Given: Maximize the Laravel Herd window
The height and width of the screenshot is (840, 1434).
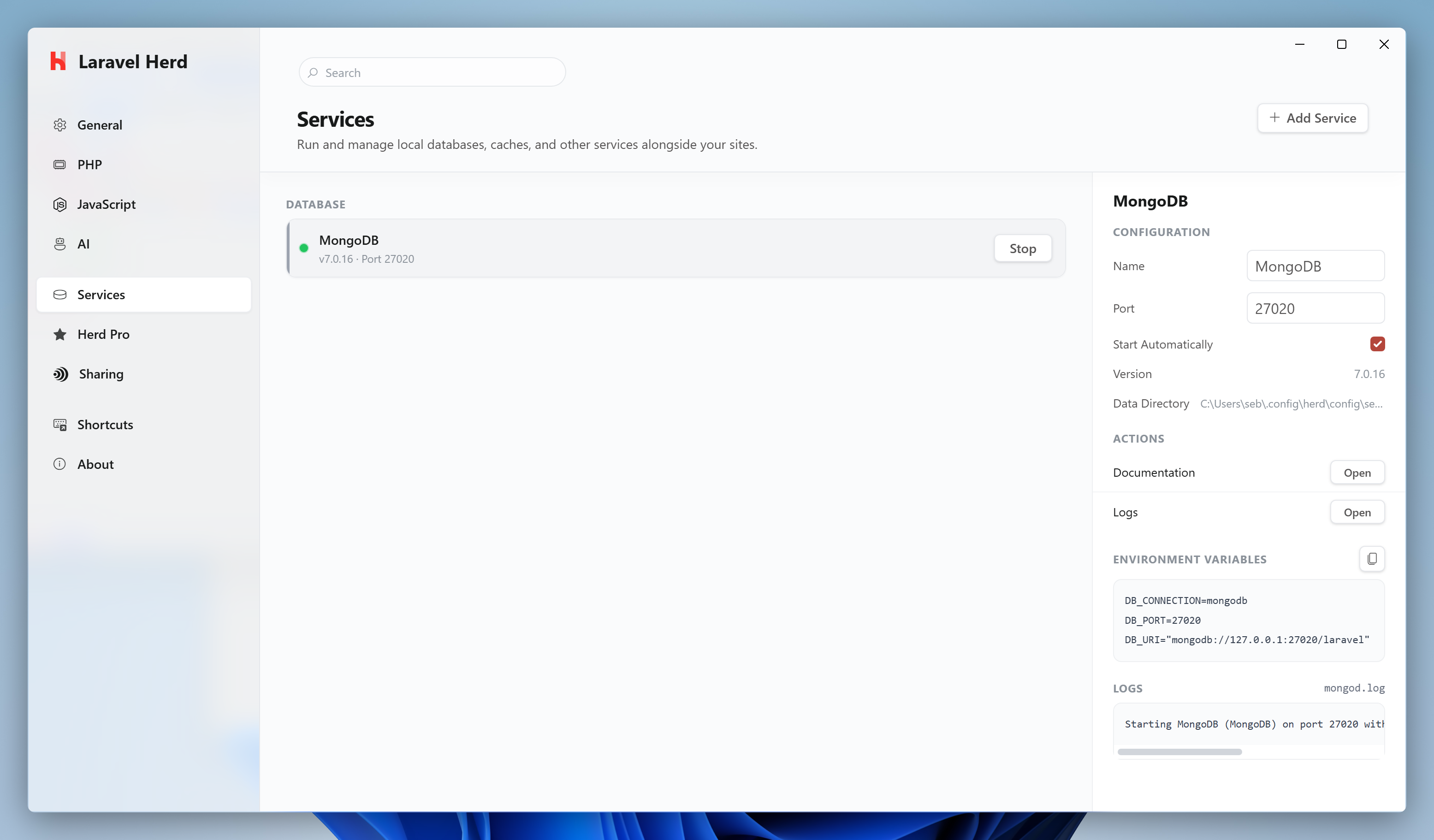Looking at the screenshot, I should [1341, 44].
